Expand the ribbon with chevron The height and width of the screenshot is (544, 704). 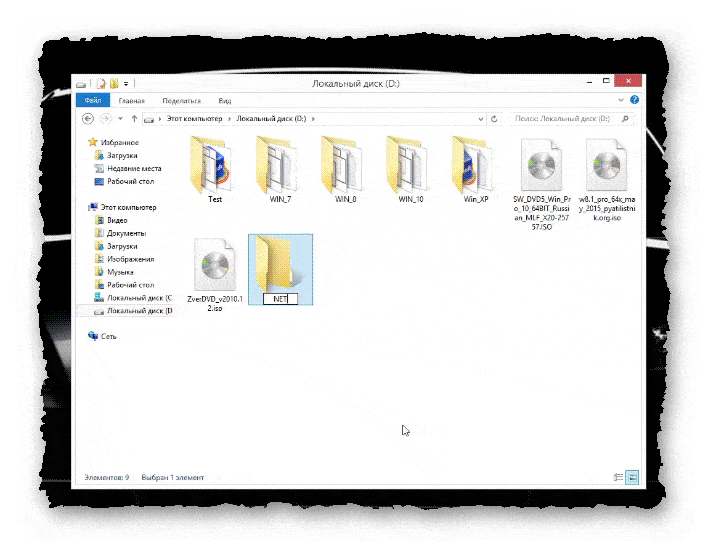coord(621,100)
